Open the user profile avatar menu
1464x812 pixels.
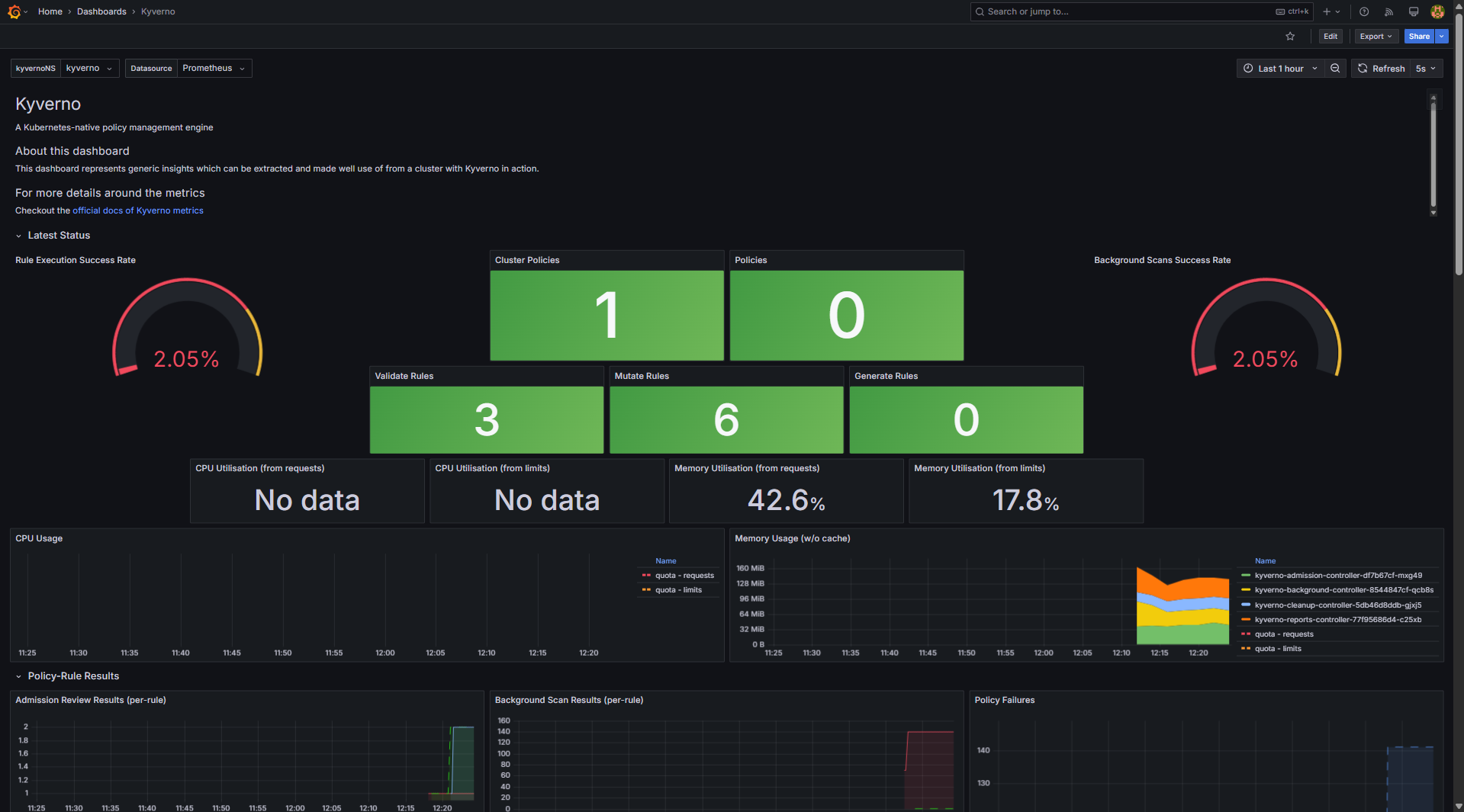pyautogui.click(x=1437, y=11)
